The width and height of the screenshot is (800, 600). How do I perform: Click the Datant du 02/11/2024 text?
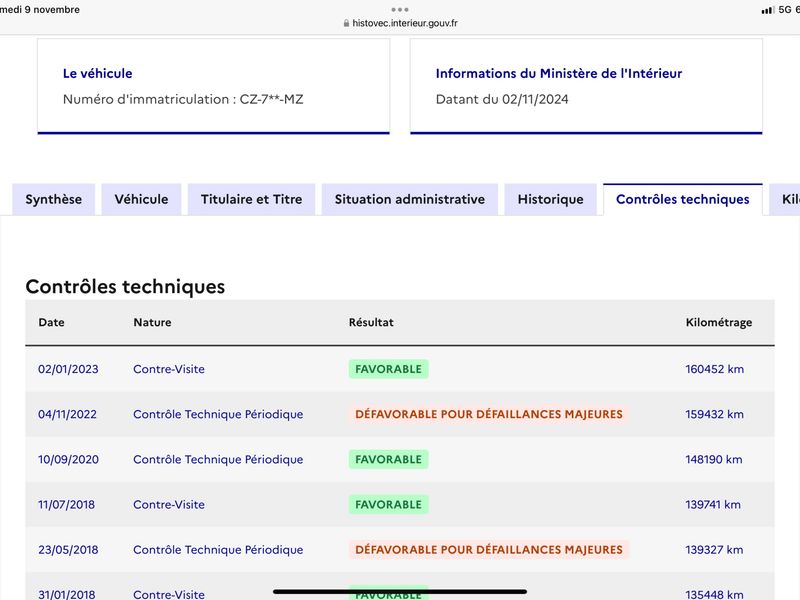(x=502, y=99)
